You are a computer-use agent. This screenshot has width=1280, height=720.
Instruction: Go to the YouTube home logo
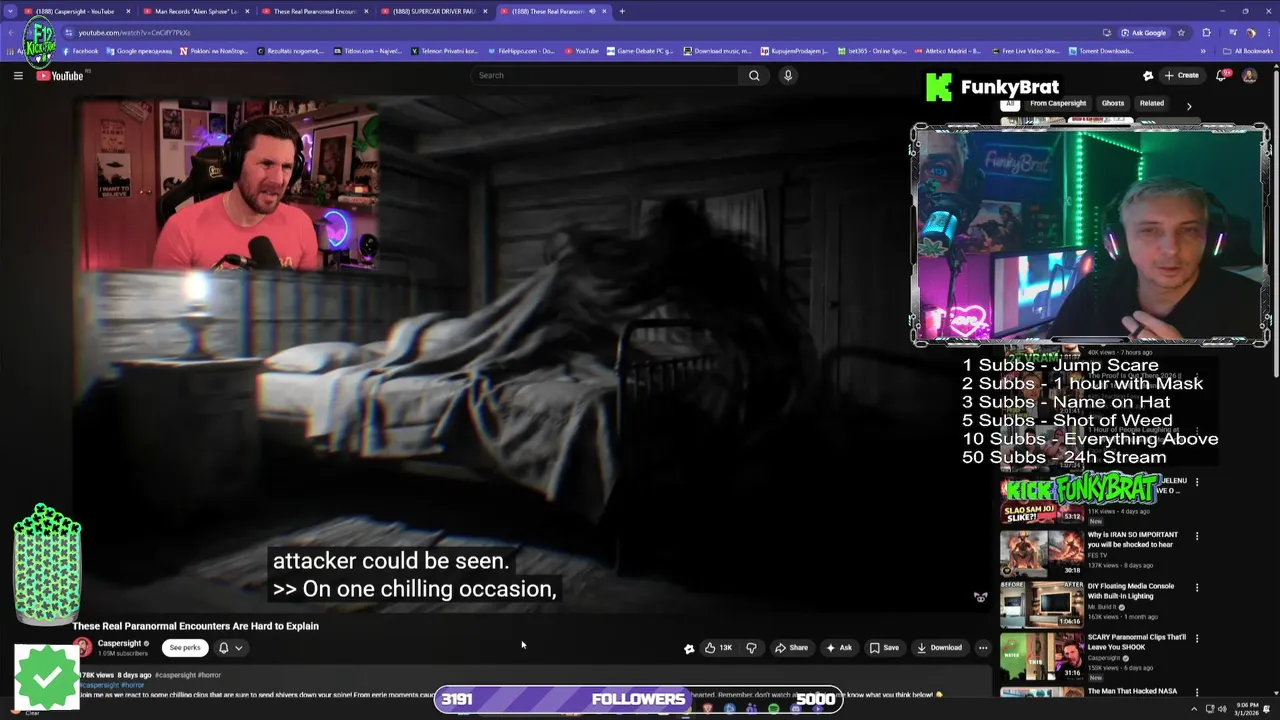[x=60, y=76]
